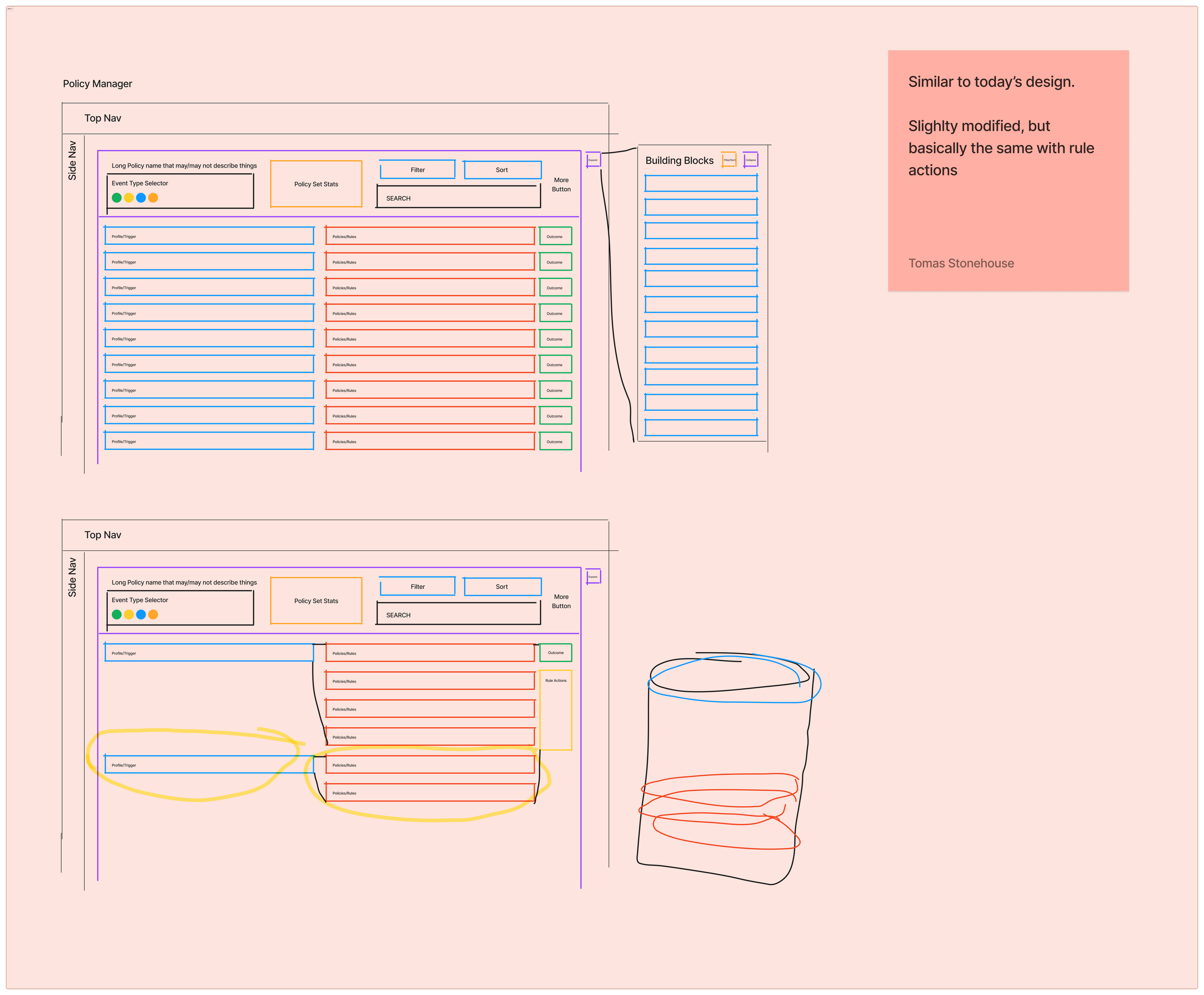
Task: Click Policy Manager heading
Action: pos(97,84)
